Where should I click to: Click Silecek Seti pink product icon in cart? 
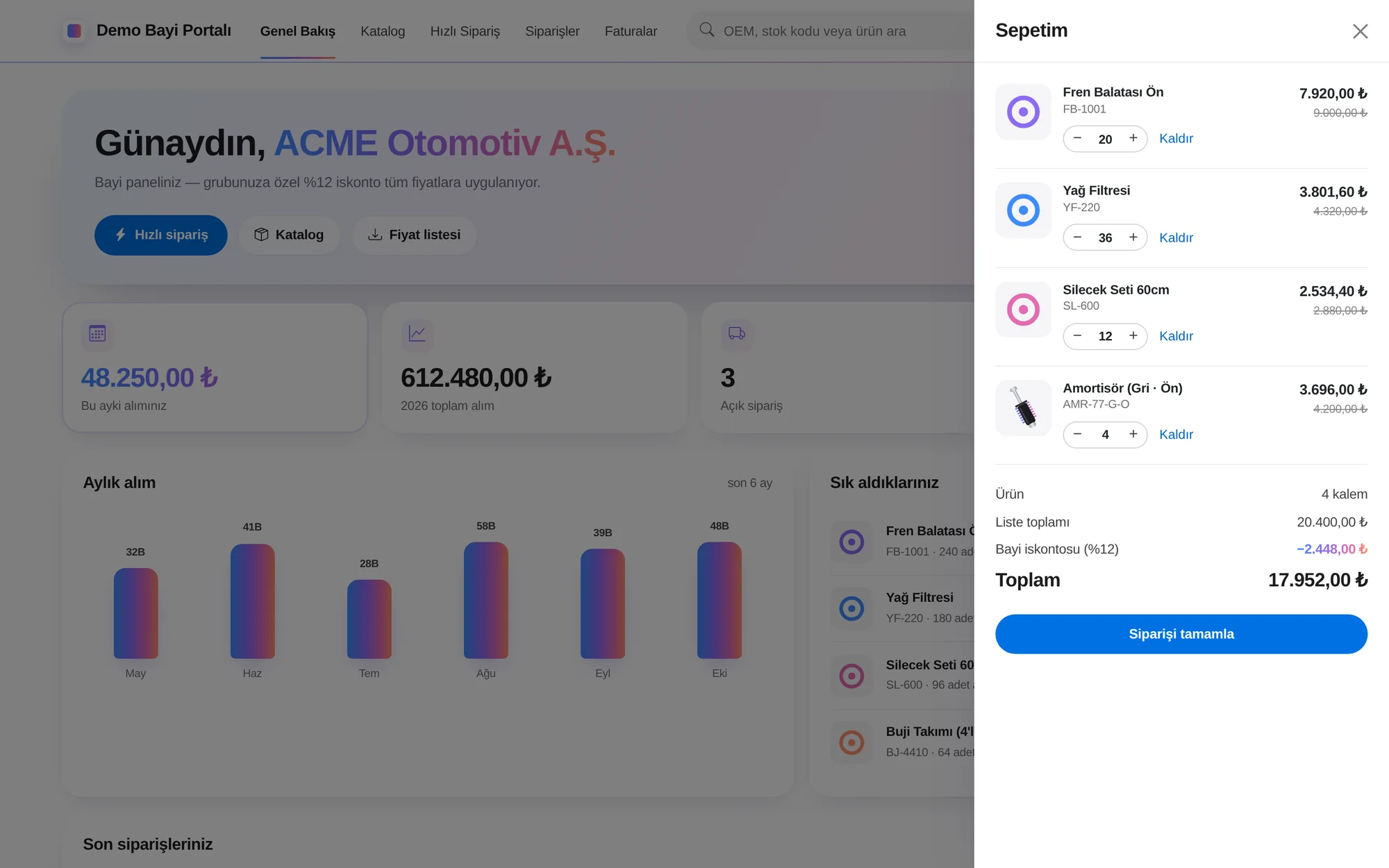[x=1023, y=310]
